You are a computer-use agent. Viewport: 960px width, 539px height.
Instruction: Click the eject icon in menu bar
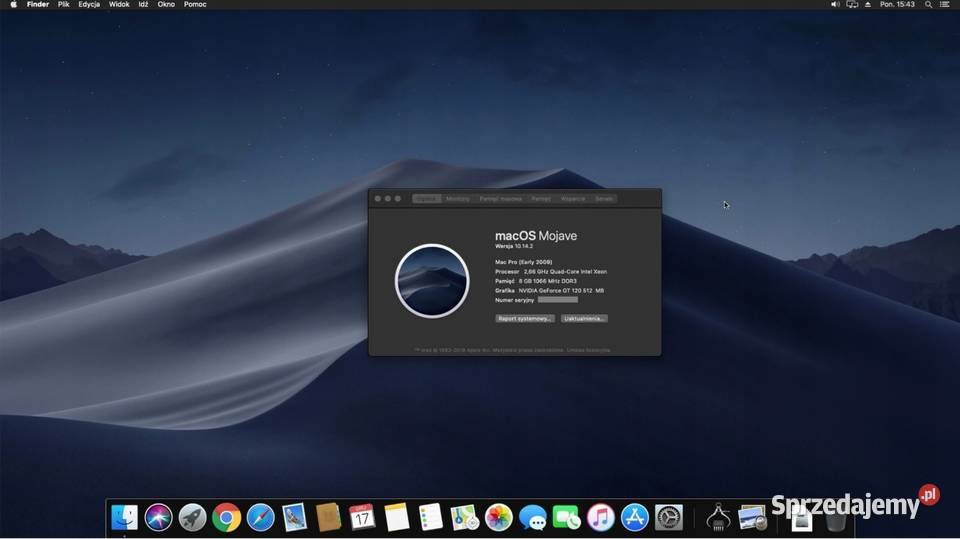[868, 4]
